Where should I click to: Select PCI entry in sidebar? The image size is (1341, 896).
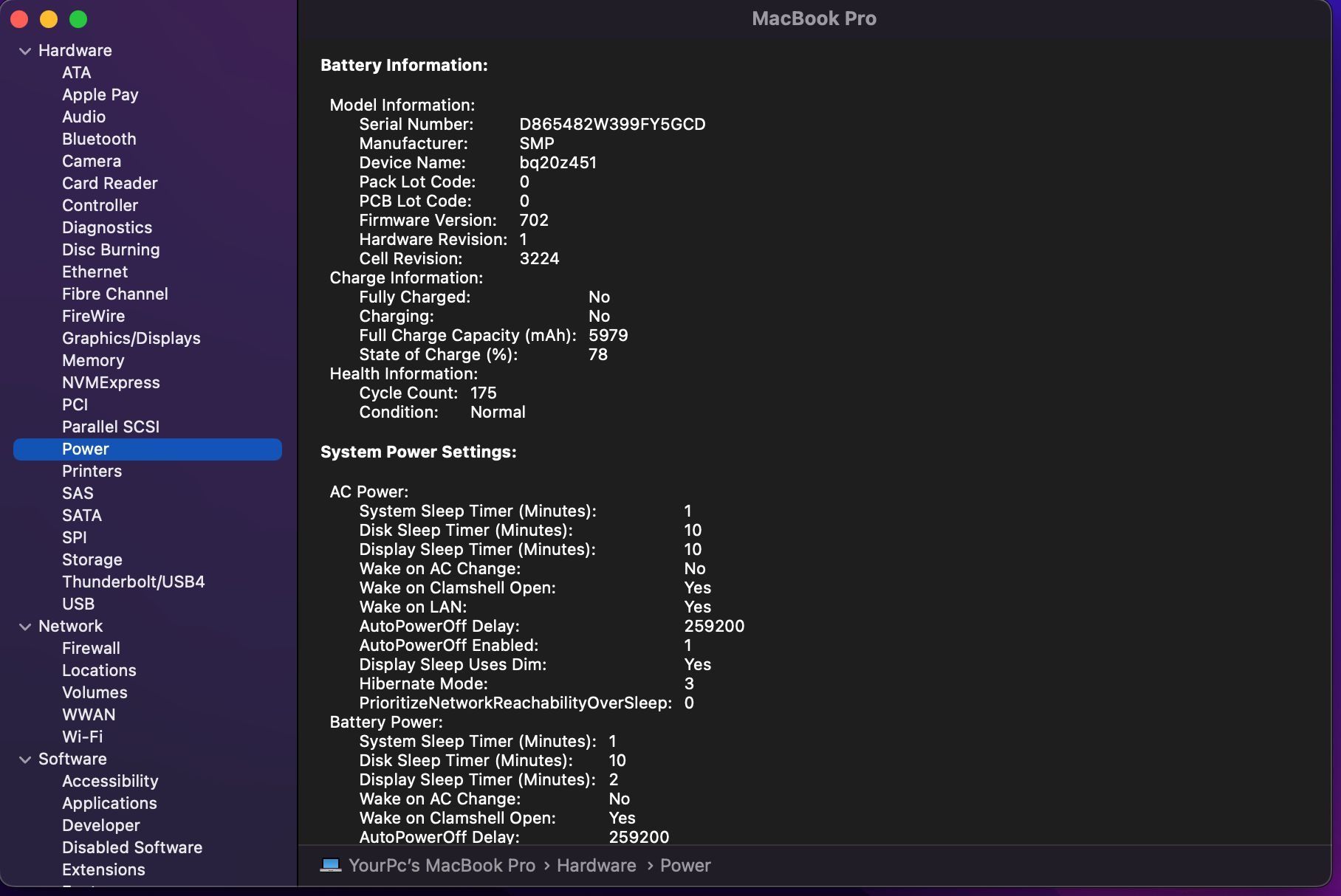point(75,404)
